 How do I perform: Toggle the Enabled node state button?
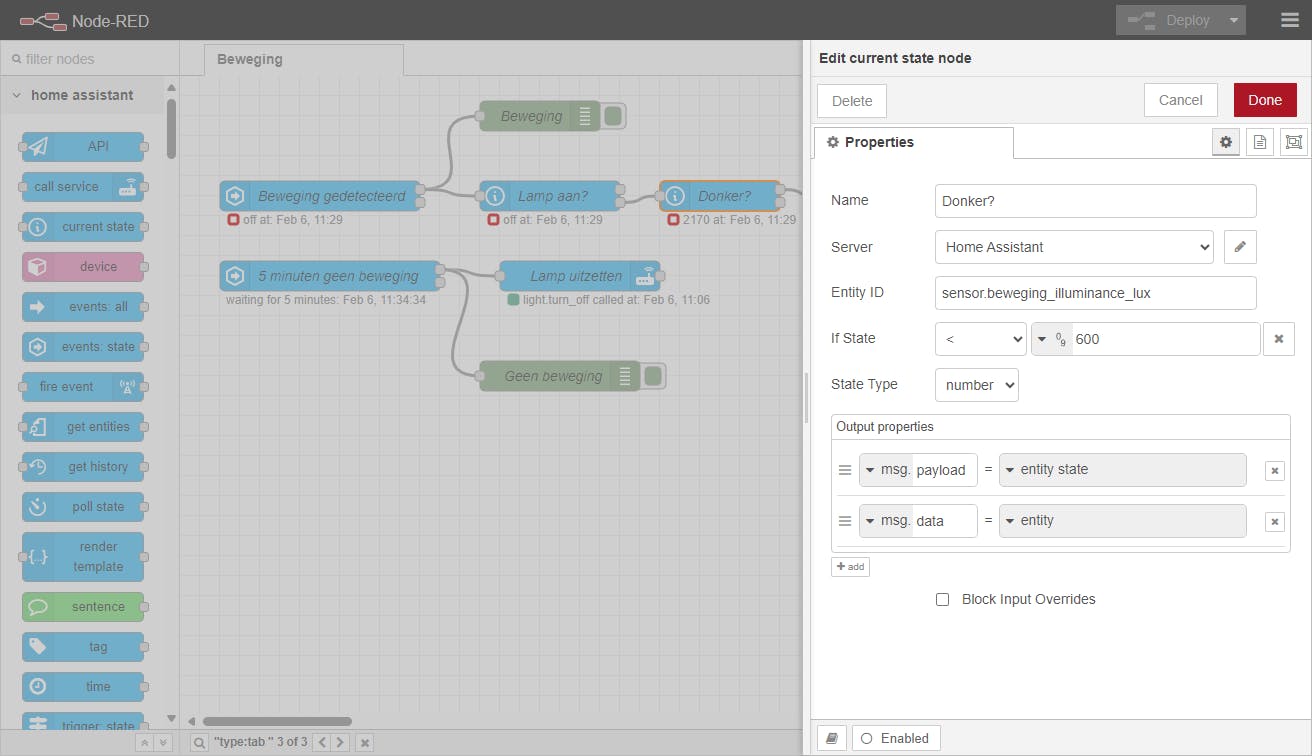[x=895, y=738]
